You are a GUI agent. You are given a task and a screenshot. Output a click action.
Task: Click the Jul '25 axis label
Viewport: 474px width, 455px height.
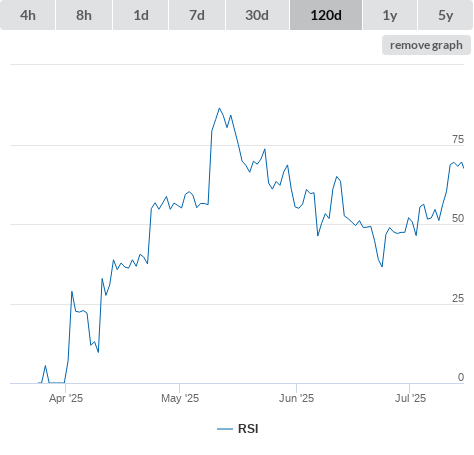pyautogui.click(x=410, y=398)
